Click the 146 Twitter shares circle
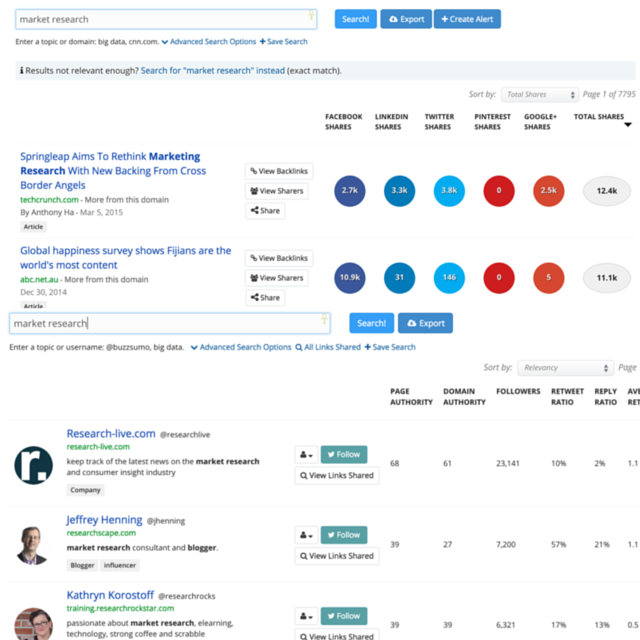The width and height of the screenshot is (640, 640). tap(449, 278)
